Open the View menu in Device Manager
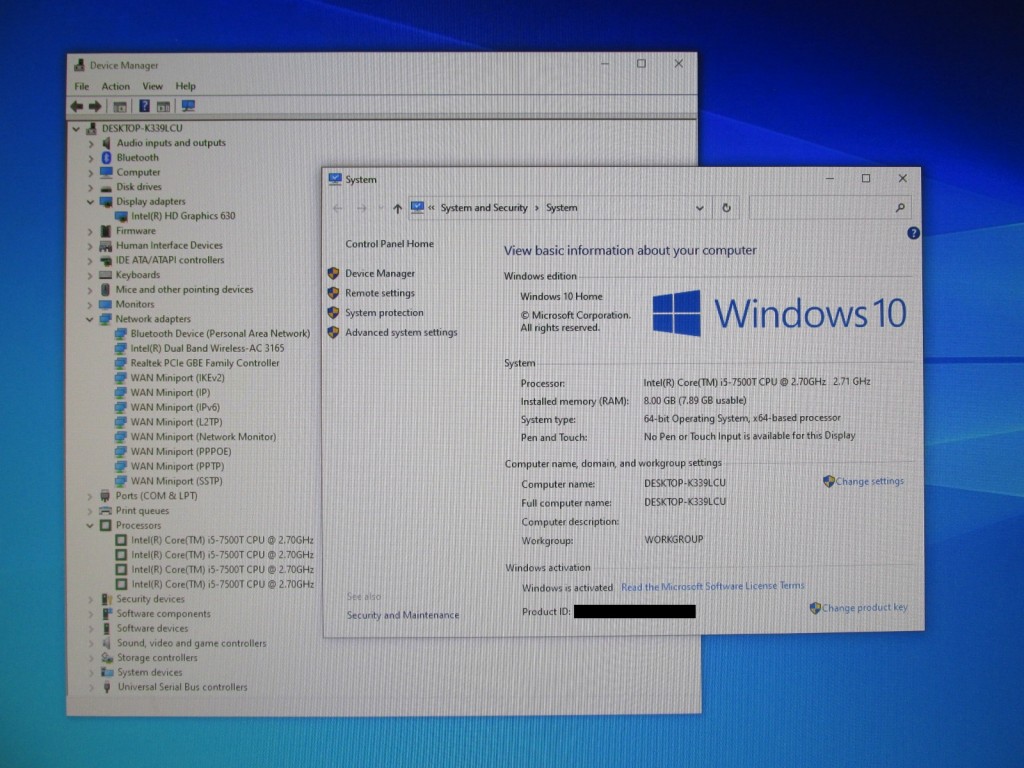This screenshot has height=768, width=1024. click(x=152, y=86)
